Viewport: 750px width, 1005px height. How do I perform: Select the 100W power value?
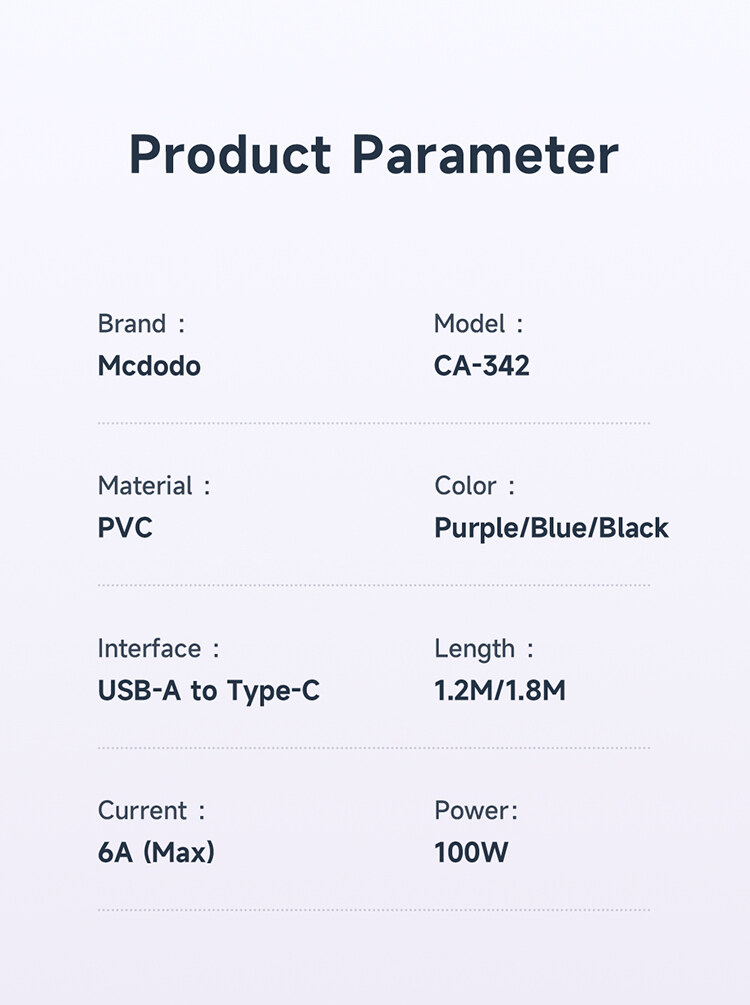[471, 852]
